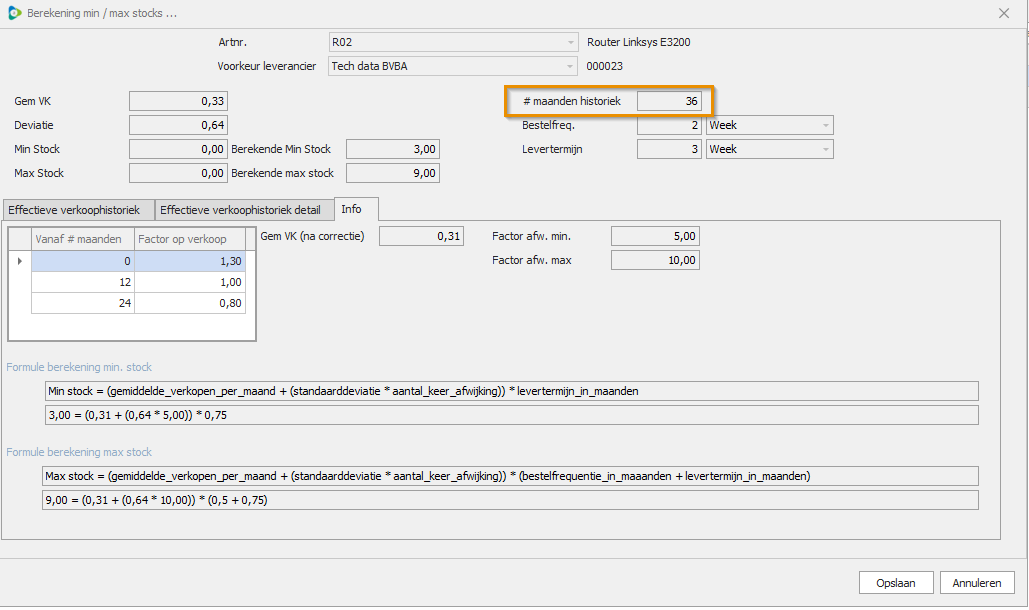Expand the Voorkeur leverancier dropdown

pos(570,66)
